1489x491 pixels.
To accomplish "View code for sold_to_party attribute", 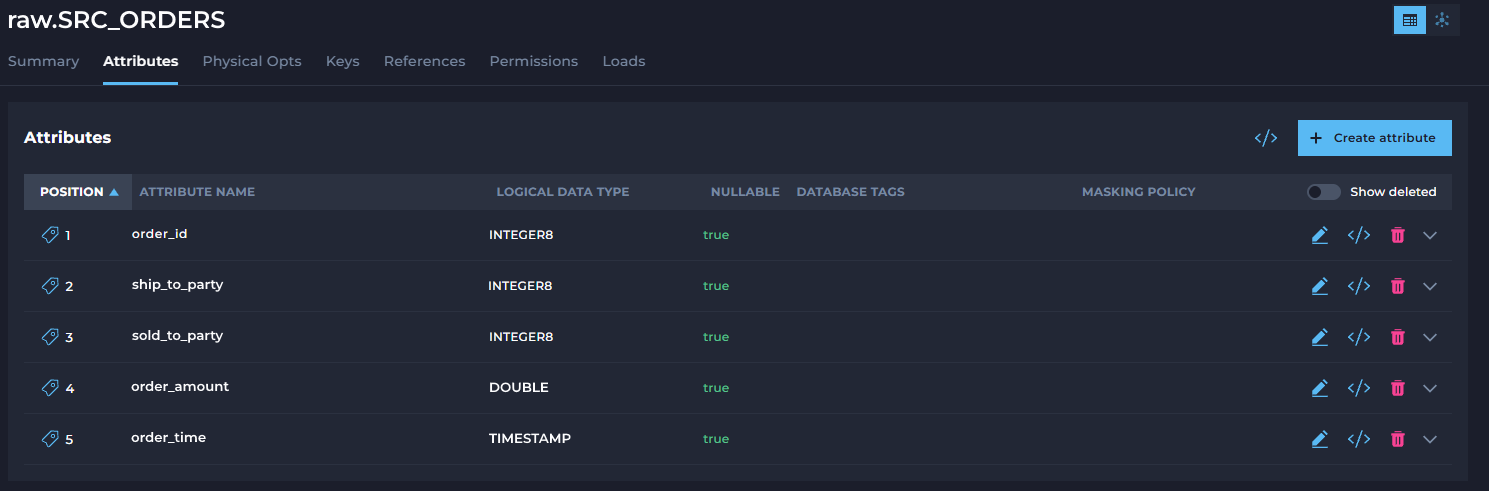I will click(1358, 337).
